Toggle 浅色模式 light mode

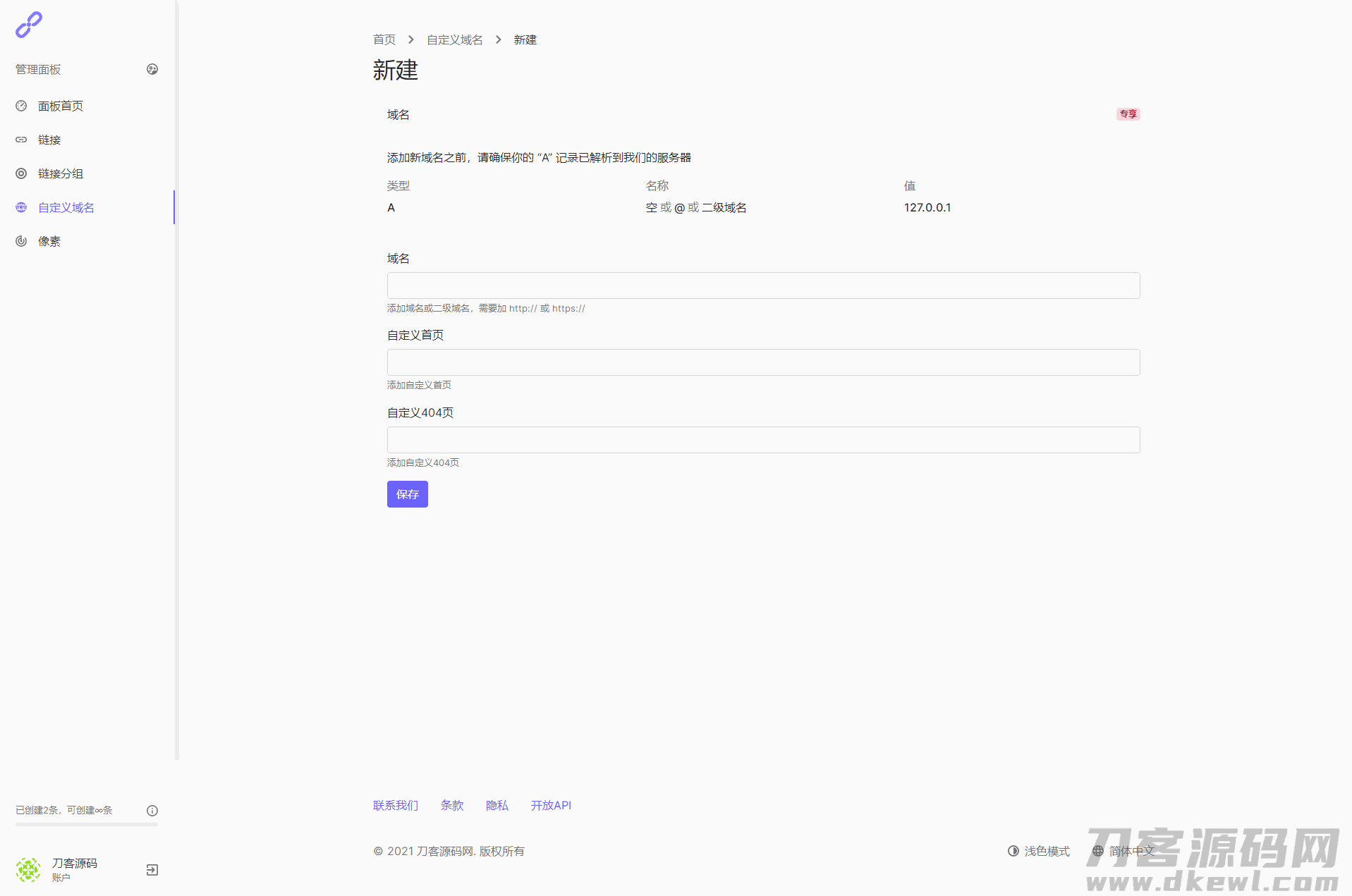point(1039,851)
